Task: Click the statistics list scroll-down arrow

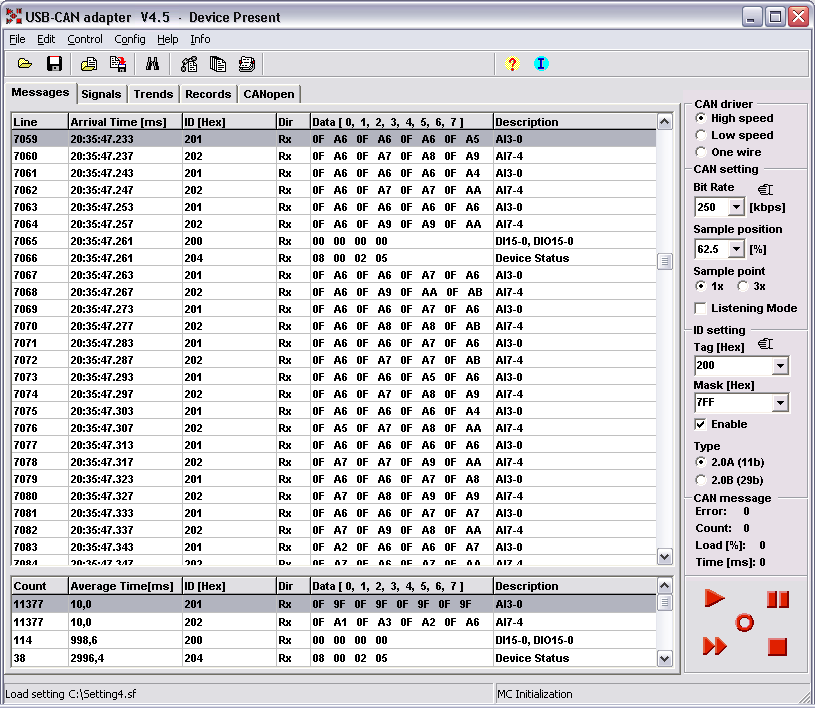Action: click(664, 659)
